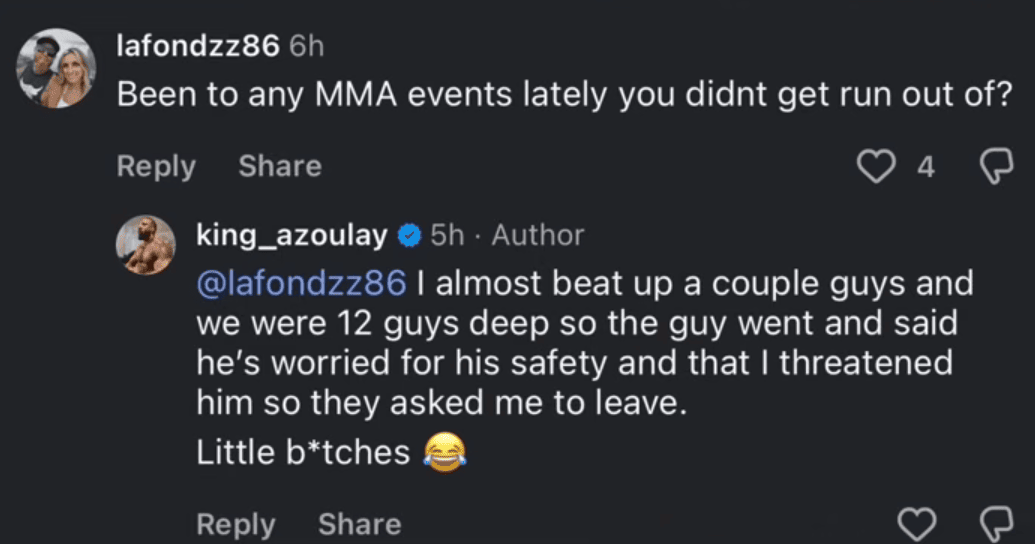Click the laughing emoji after 'Little b*tches'
The height and width of the screenshot is (544, 1035).
[x=446, y=453]
